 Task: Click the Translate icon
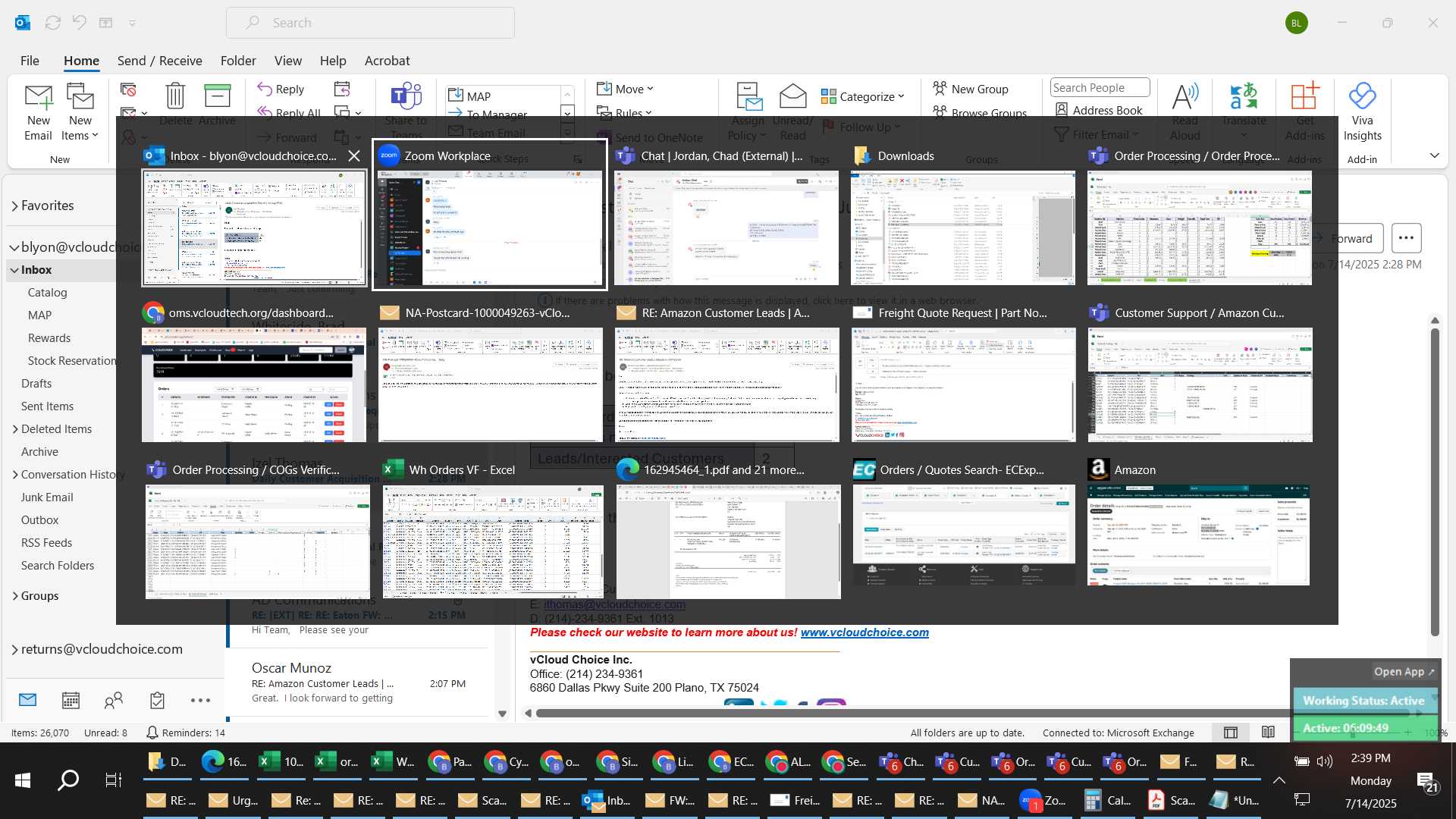tap(1244, 97)
